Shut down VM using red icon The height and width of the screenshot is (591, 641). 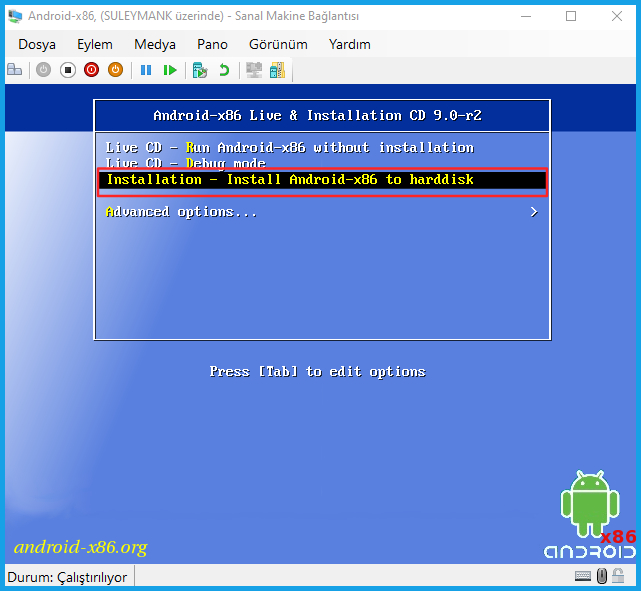pos(92,70)
